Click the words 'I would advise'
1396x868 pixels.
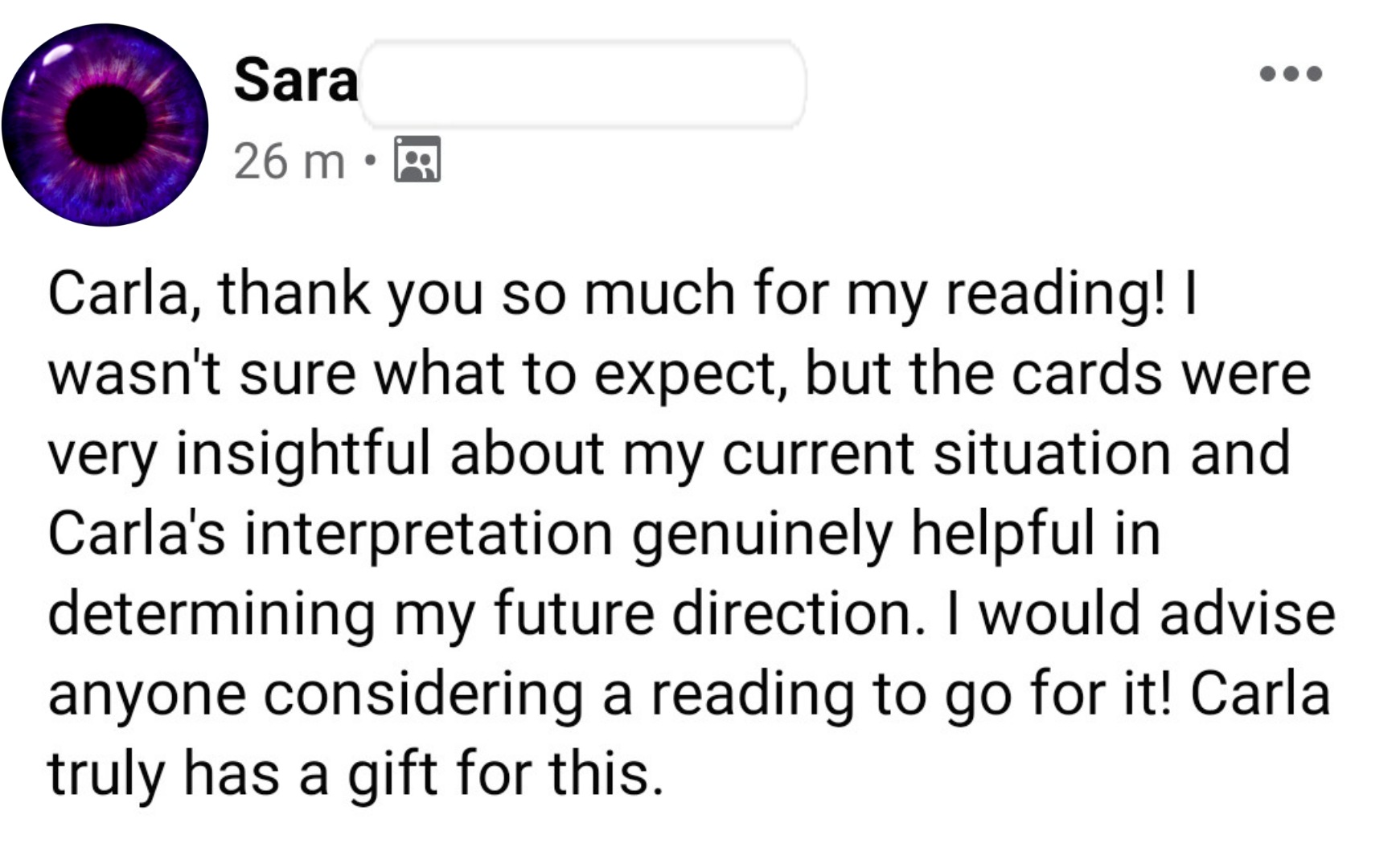[1140, 613]
